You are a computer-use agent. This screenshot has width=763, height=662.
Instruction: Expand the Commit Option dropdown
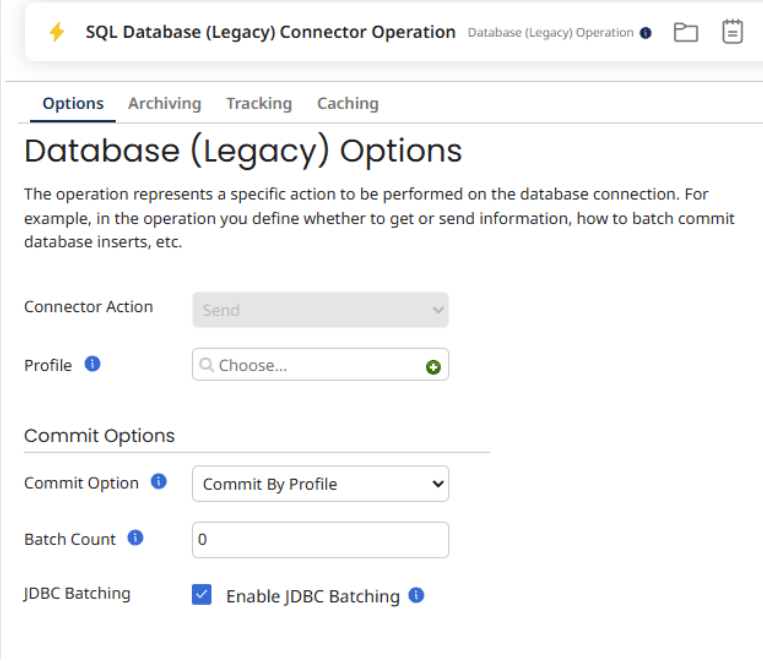click(320, 484)
